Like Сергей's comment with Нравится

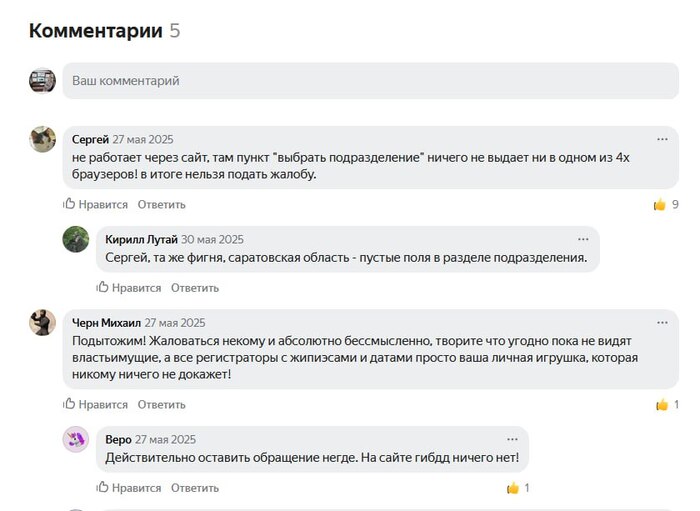[x=96, y=204]
